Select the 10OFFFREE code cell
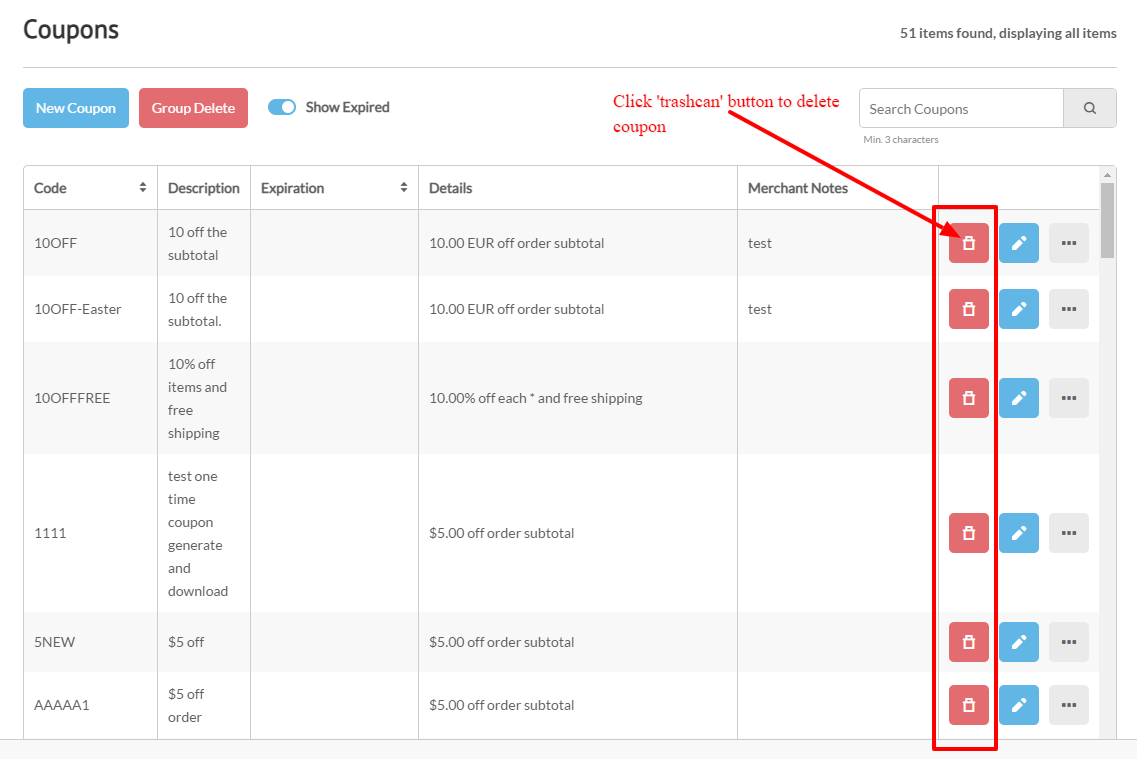Viewport: 1137px width, 759px height. pyautogui.click(x=91, y=398)
